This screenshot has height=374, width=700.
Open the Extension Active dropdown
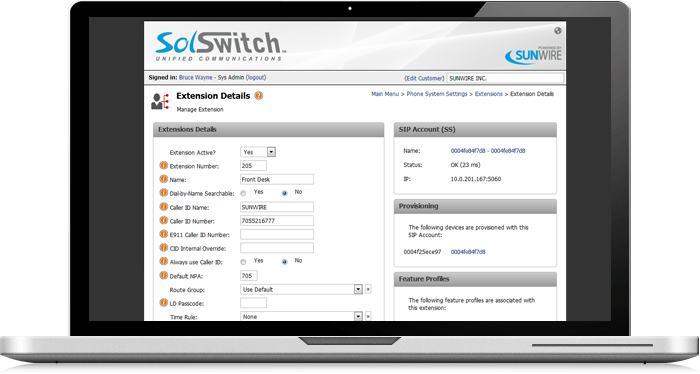(258, 152)
